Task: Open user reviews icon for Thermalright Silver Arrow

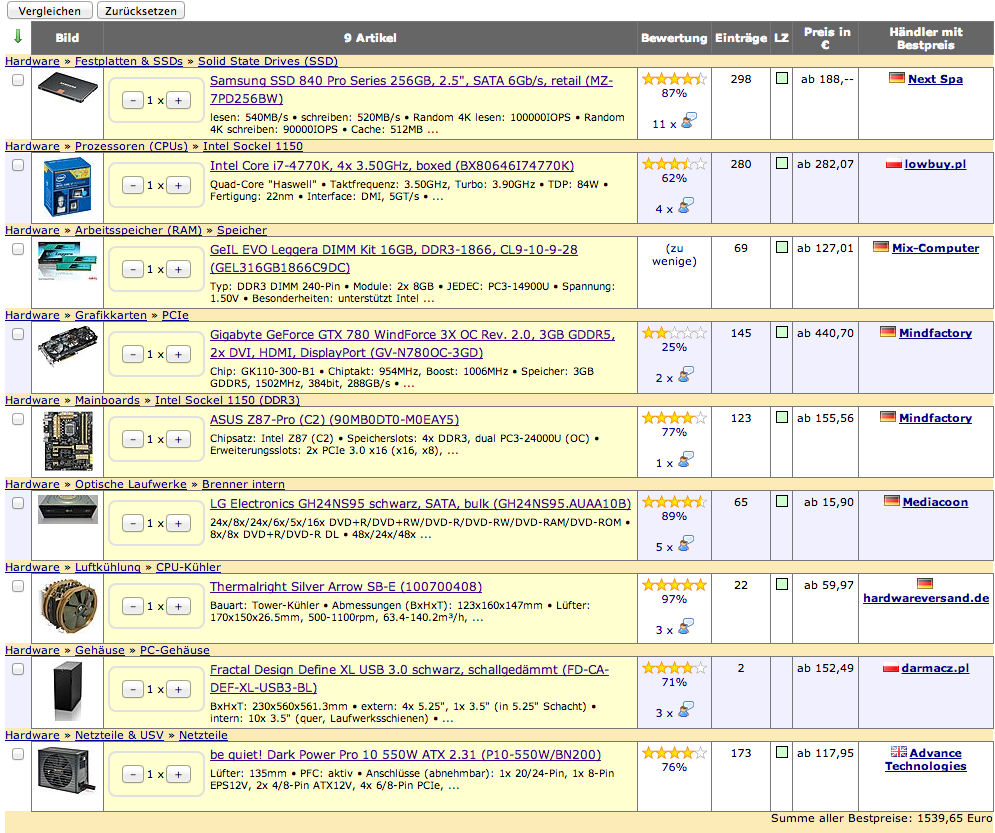Action: 686,627
